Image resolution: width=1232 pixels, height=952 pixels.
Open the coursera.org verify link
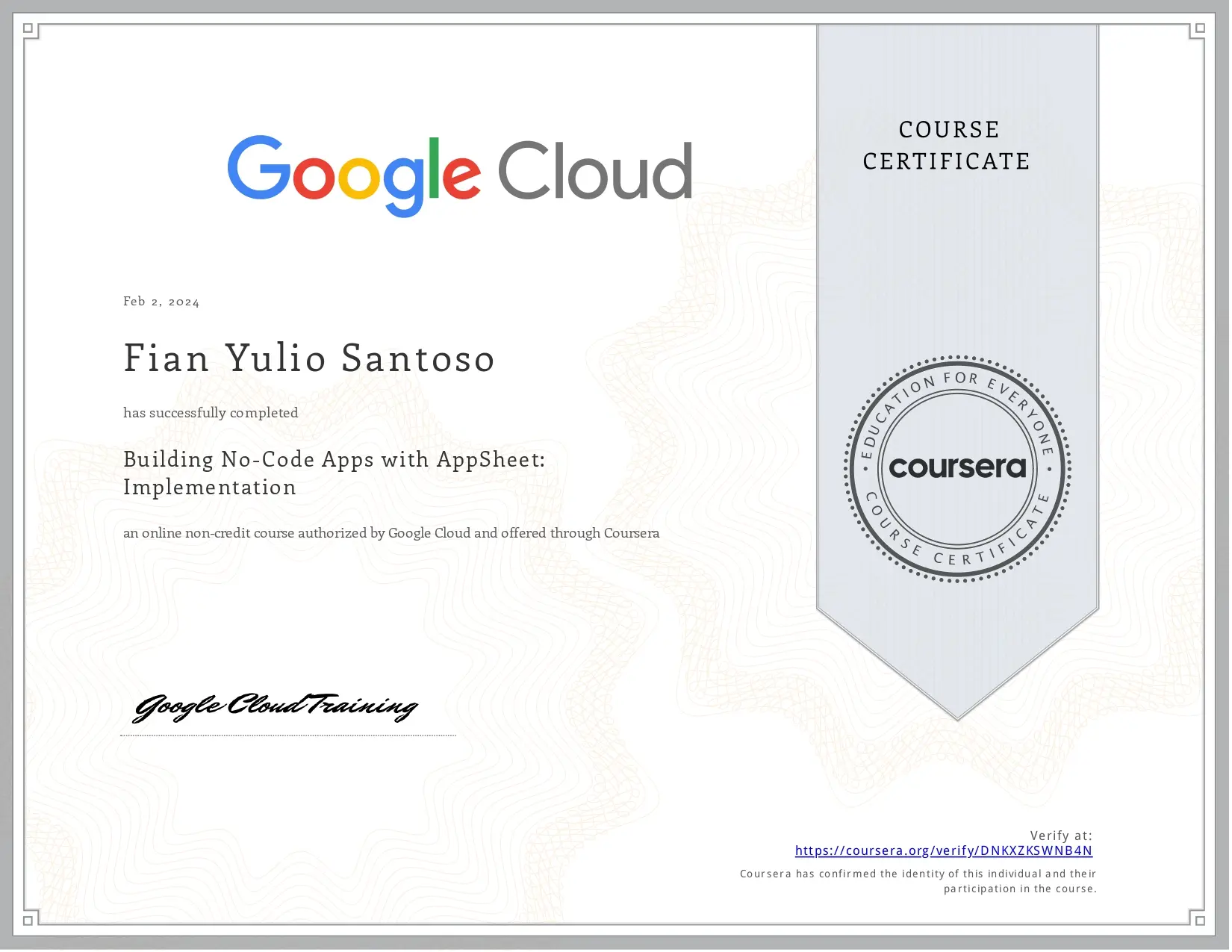coord(945,852)
